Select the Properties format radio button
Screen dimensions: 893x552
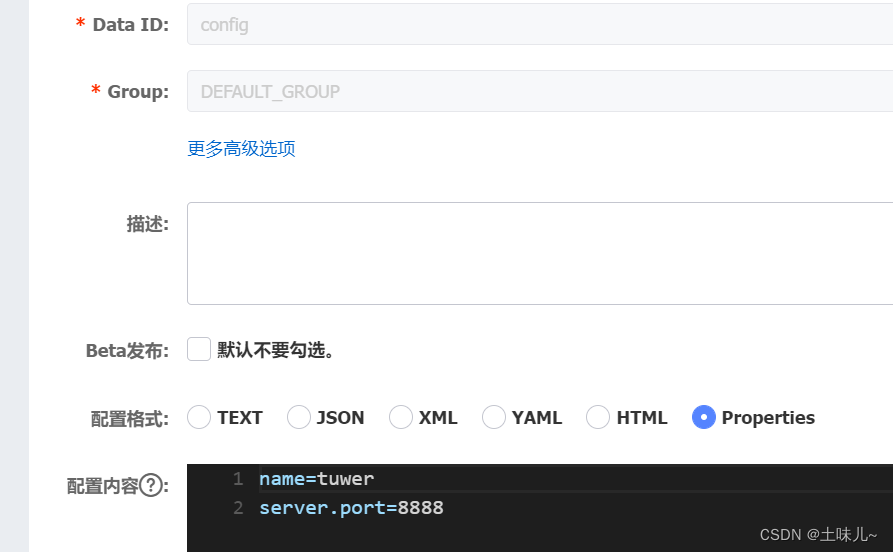click(703, 417)
